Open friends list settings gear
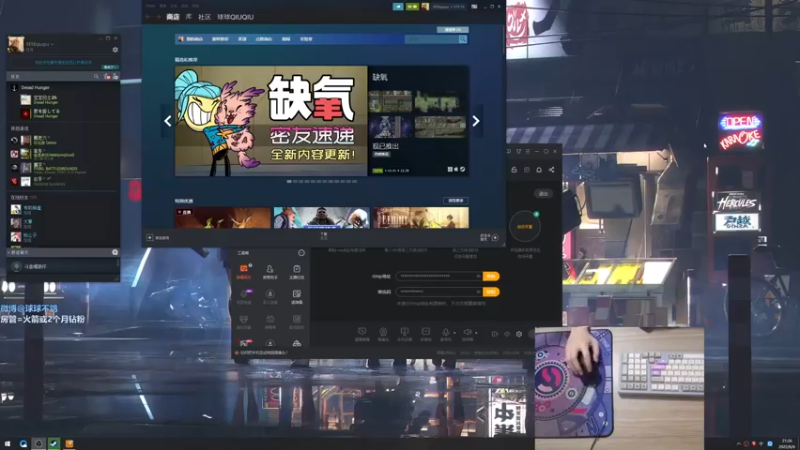 115,50
